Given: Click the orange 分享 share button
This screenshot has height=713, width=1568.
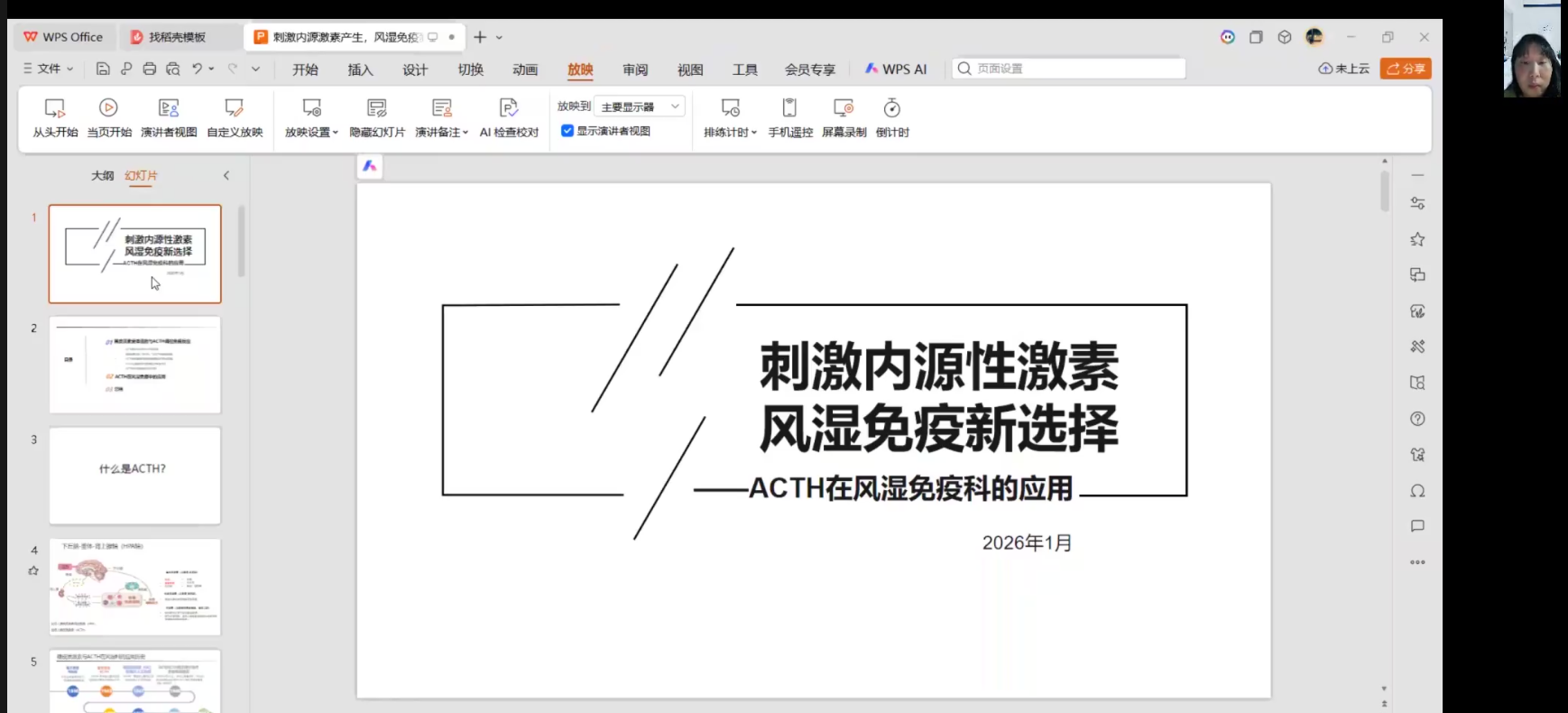Looking at the screenshot, I should point(1406,69).
